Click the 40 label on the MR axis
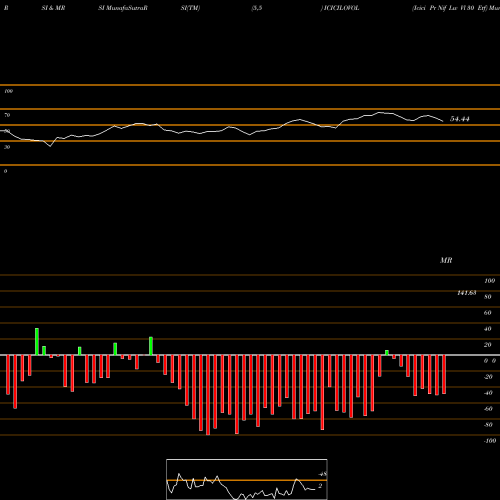Viewport: 500px width, 500px height. click(x=488, y=329)
